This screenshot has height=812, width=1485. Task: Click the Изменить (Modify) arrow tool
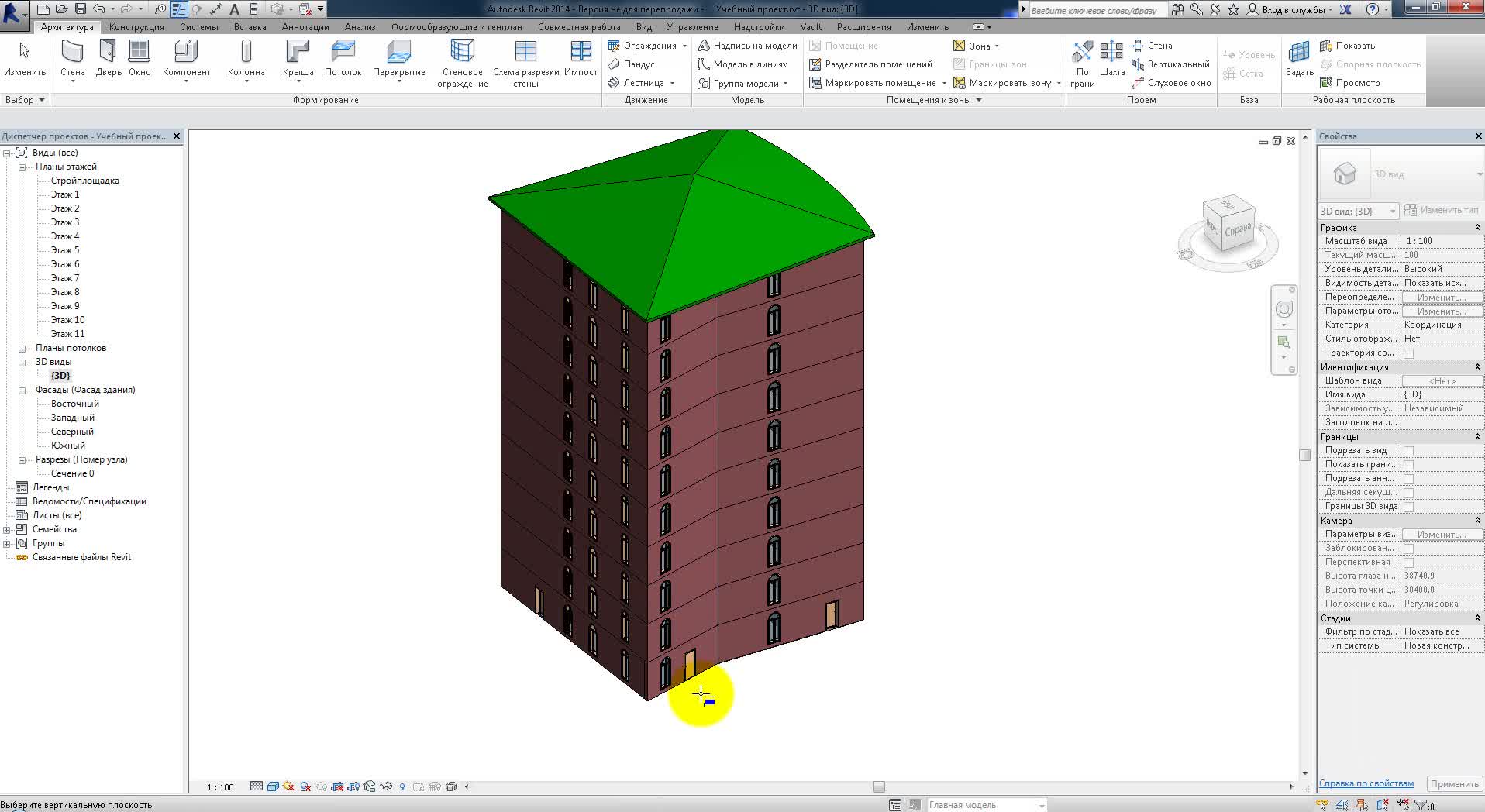24,60
